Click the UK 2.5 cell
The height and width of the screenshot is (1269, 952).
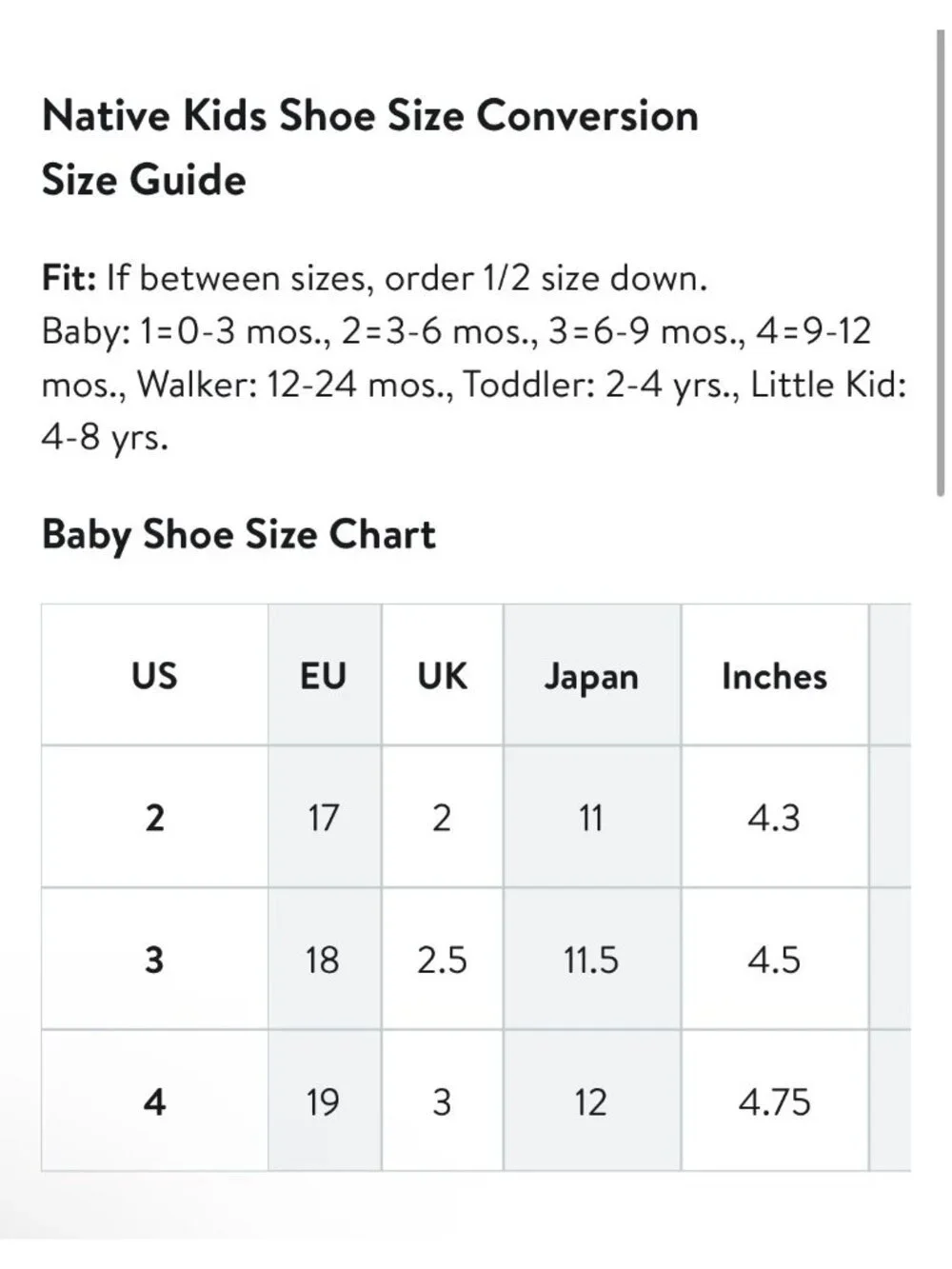442,959
